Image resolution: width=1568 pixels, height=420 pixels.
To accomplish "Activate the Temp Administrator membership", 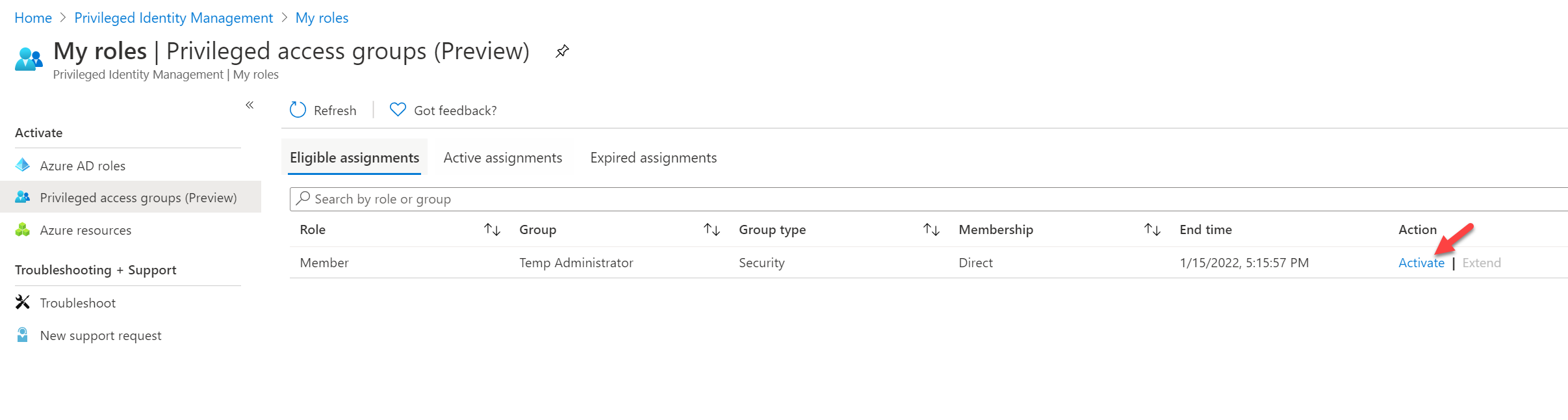I will (x=1421, y=263).
